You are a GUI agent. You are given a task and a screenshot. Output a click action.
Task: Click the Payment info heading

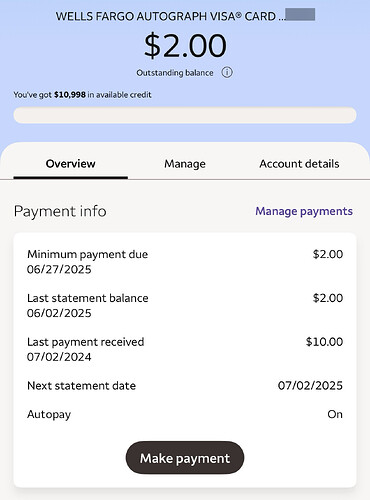coord(60,211)
